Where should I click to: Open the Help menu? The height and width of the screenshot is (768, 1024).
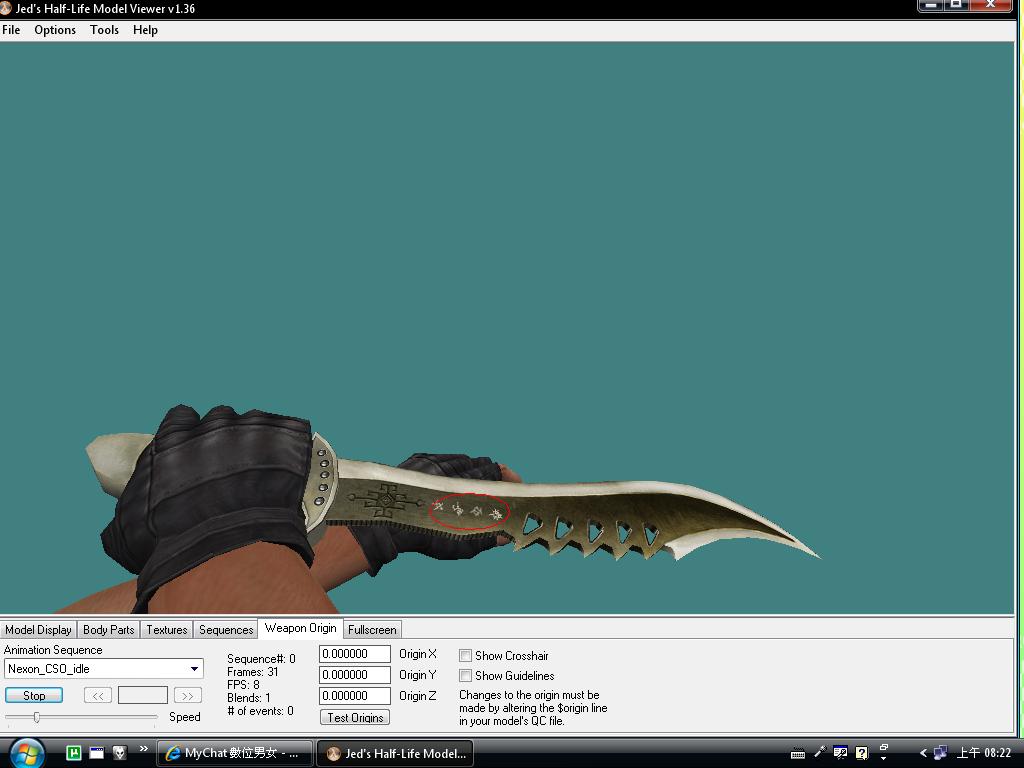point(145,30)
